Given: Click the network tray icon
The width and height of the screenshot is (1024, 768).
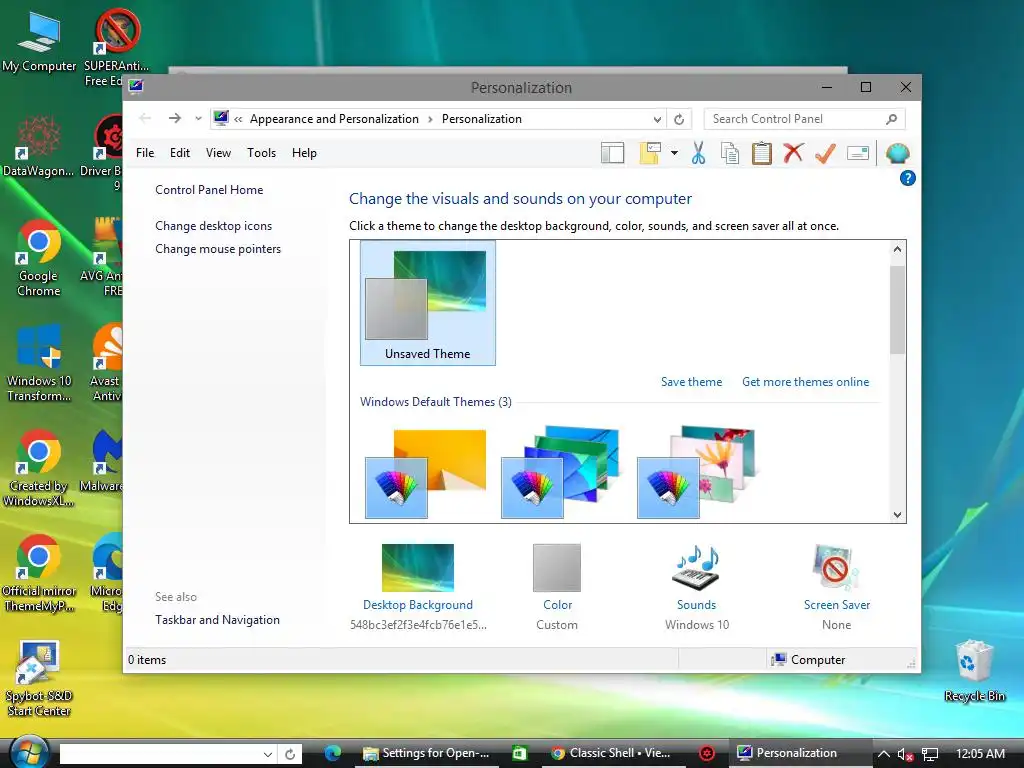Looking at the screenshot, I should [x=930, y=754].
